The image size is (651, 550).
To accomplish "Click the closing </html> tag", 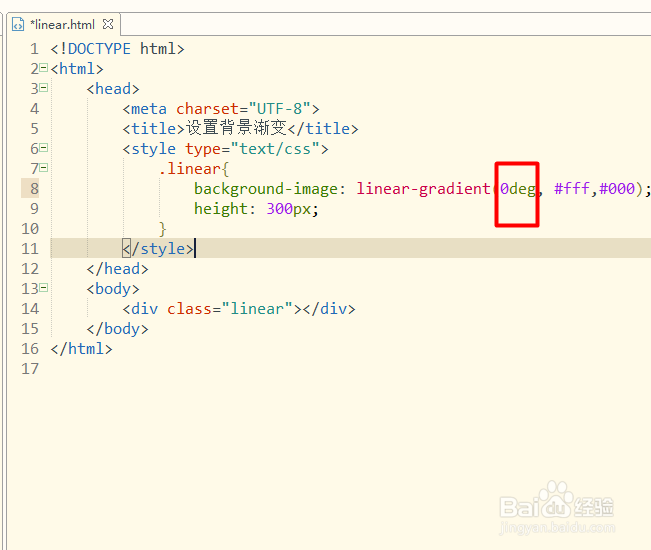I will pyautogui.click(x=81, y=349).
